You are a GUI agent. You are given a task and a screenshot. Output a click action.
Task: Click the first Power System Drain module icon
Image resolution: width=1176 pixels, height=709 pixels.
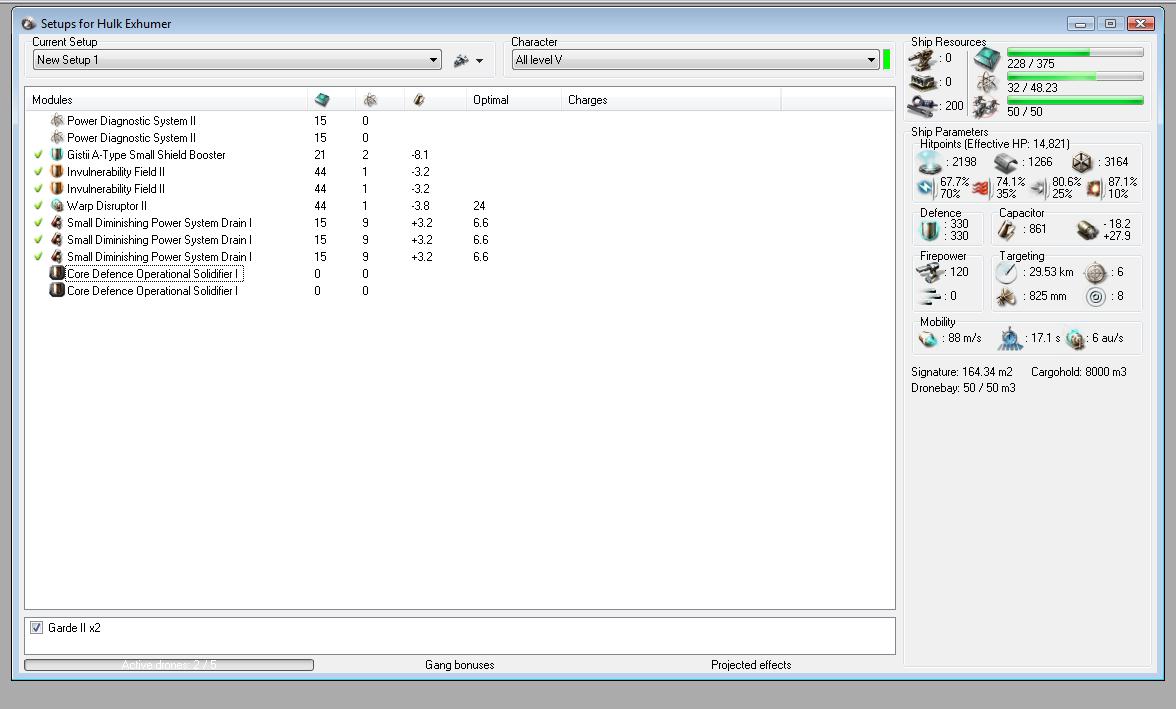pos(57,223)
